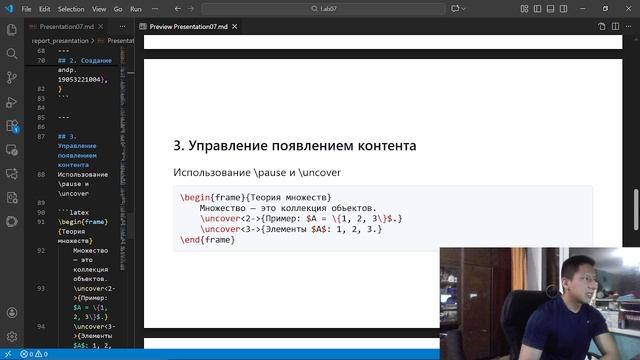Click the Show Source icon in preview toolbar
This screenshot has width=640, height=360.
coord(602,27)
